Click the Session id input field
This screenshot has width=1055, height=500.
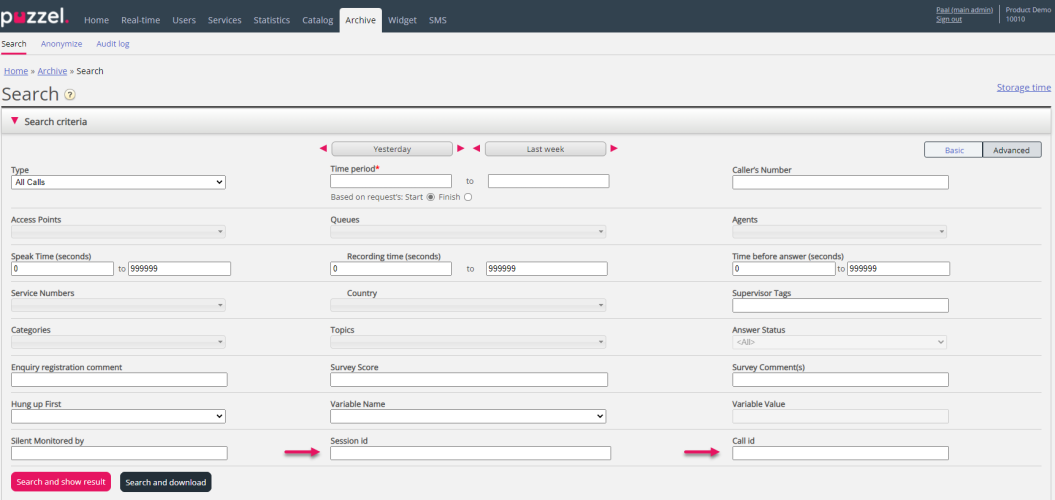470,453
